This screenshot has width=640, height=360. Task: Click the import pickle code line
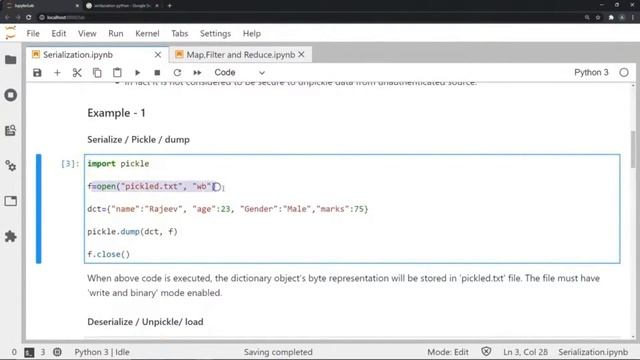tap(118, 164)
